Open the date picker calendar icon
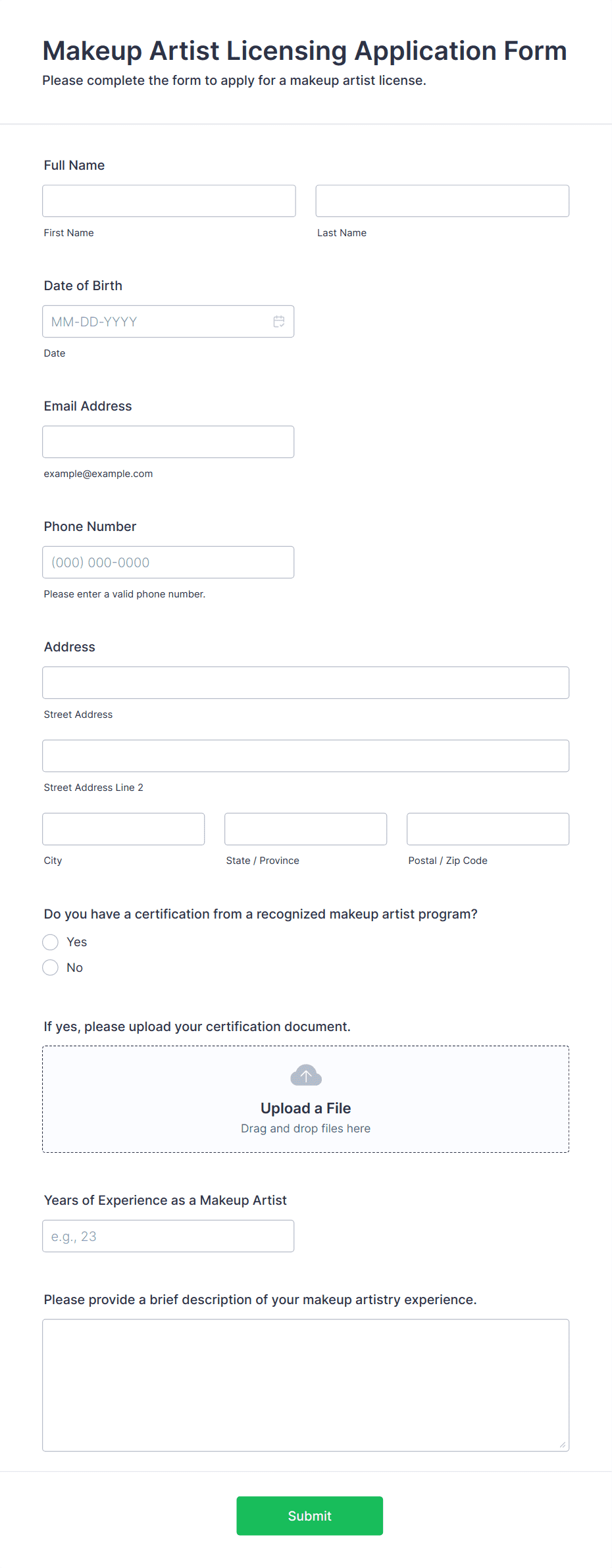This screenshot has width=612, height=1568. pyautogui.click(x=279, y=321)
